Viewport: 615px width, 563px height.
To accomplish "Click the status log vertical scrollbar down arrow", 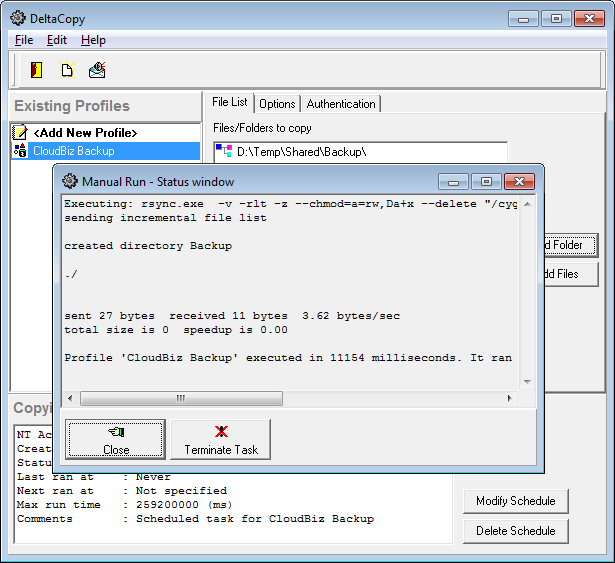I will pos(527,382).
